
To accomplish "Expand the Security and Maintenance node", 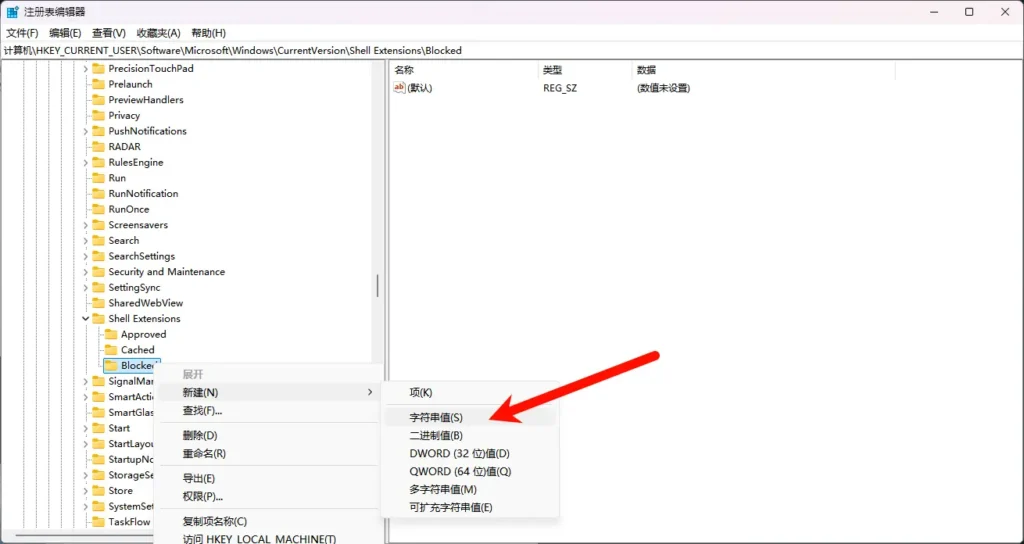I will [86, 272].
